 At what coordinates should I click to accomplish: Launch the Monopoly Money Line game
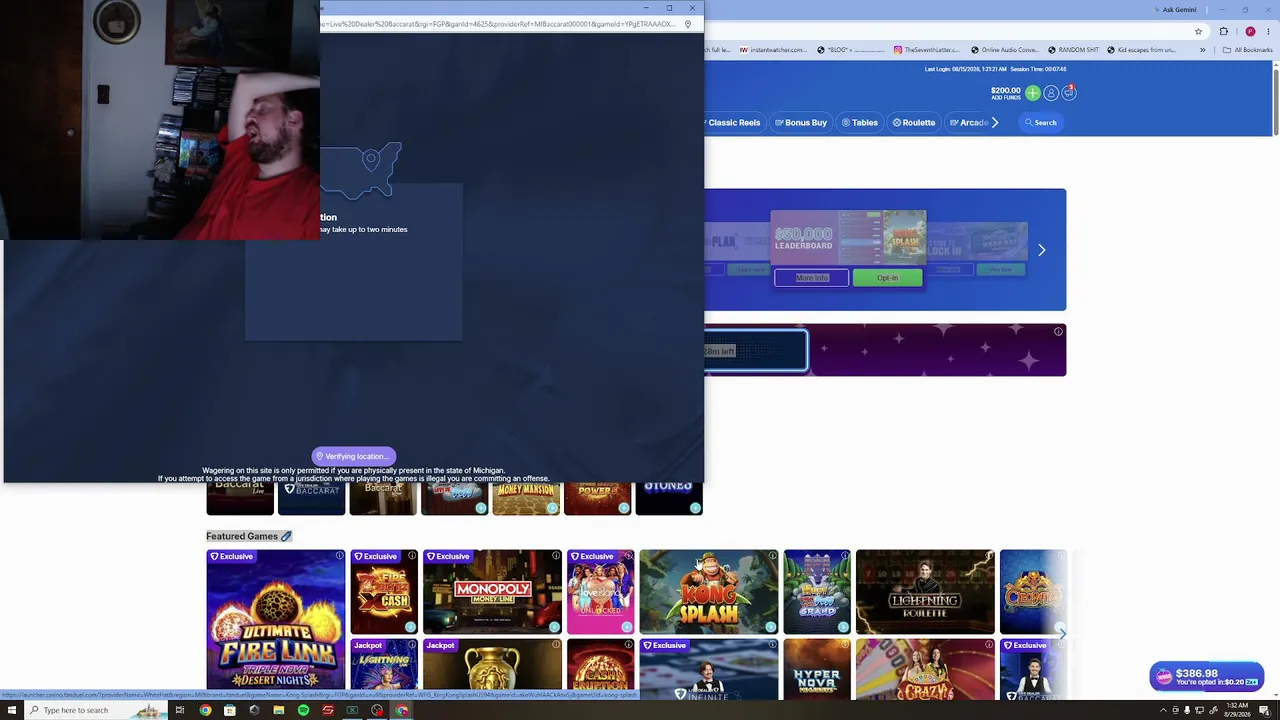click(492, 591)
